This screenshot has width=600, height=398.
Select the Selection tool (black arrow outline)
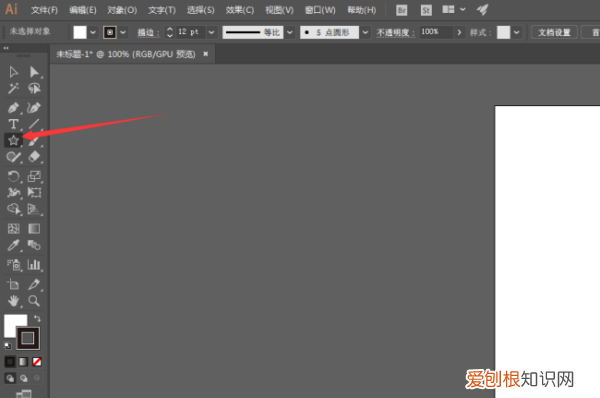point(13,72)
